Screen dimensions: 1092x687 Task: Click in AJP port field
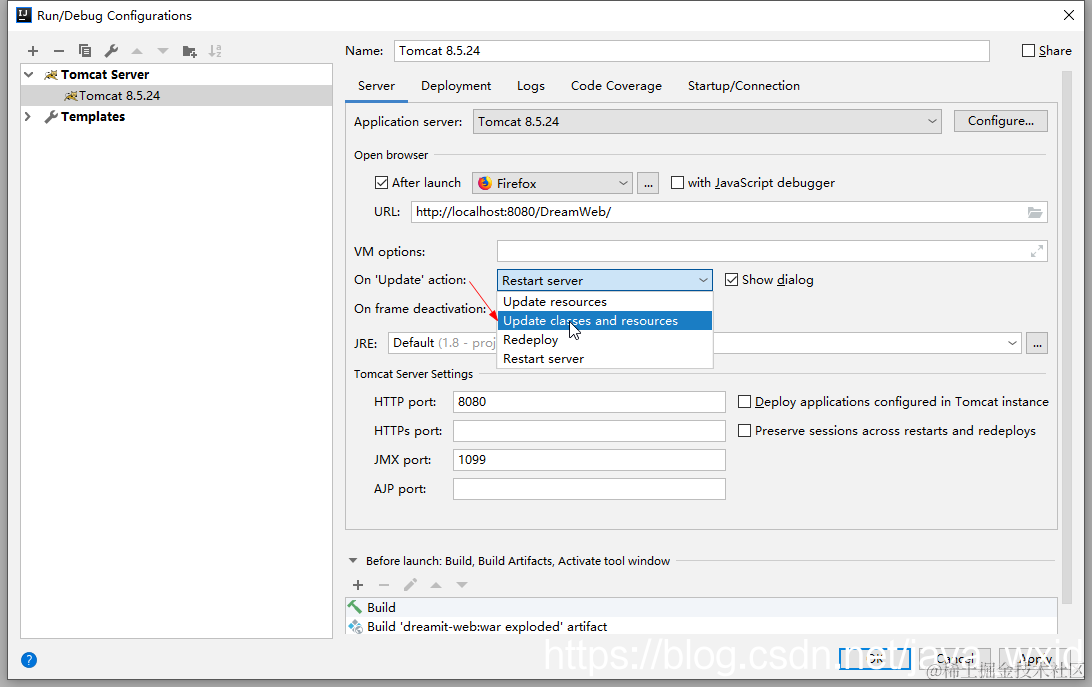(x=589, y=489)
